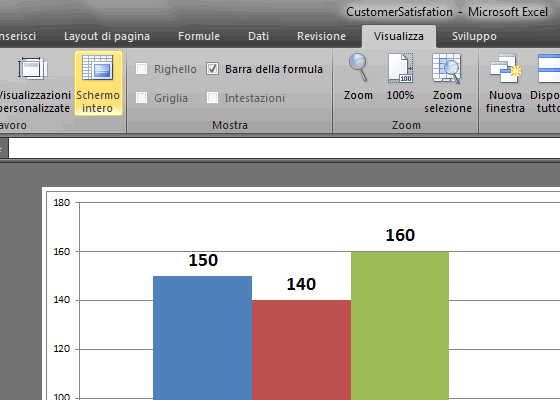Image resolution: width=560 pixels, height=400 pixels.
Task: Open the Layout di pagina tab
Action: (x=107, y=36)
